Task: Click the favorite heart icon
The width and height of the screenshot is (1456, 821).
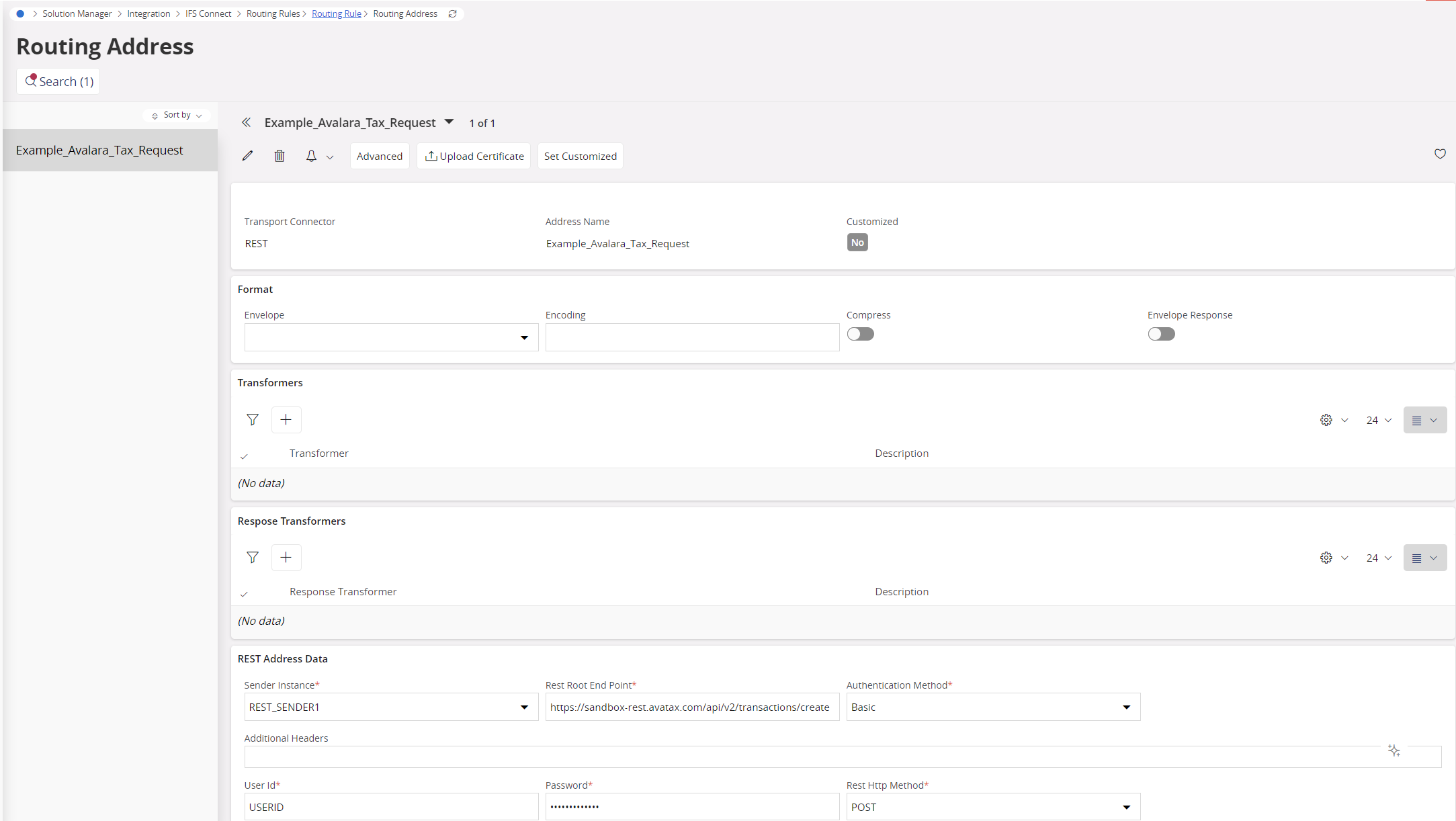Action: 1440,154
